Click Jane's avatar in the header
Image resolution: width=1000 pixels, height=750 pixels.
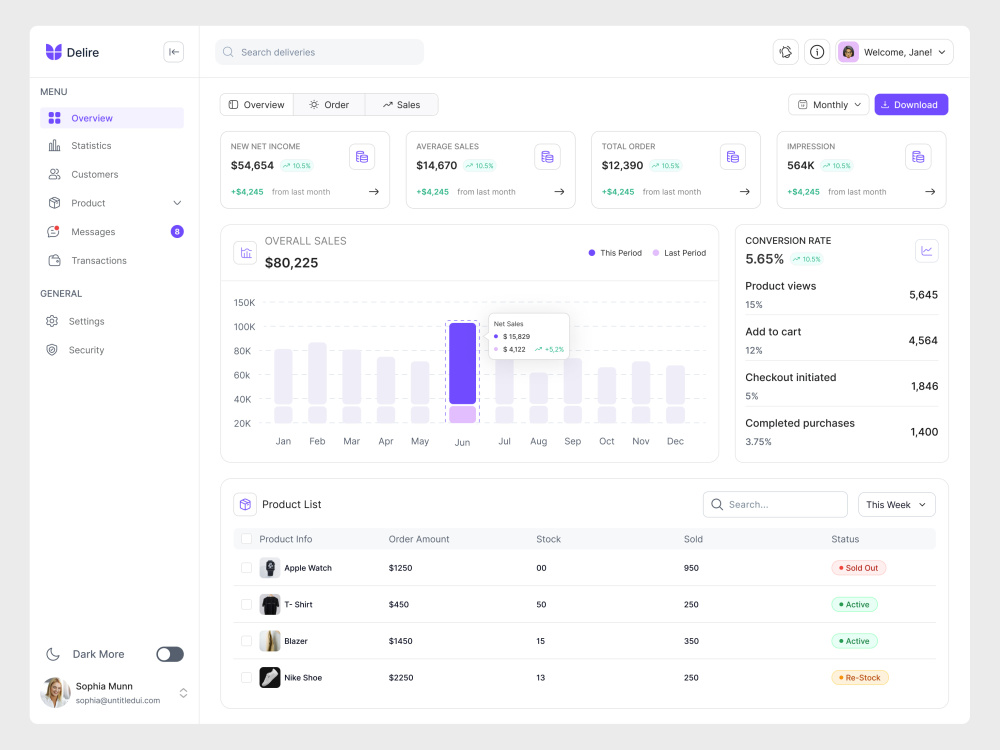848,52
